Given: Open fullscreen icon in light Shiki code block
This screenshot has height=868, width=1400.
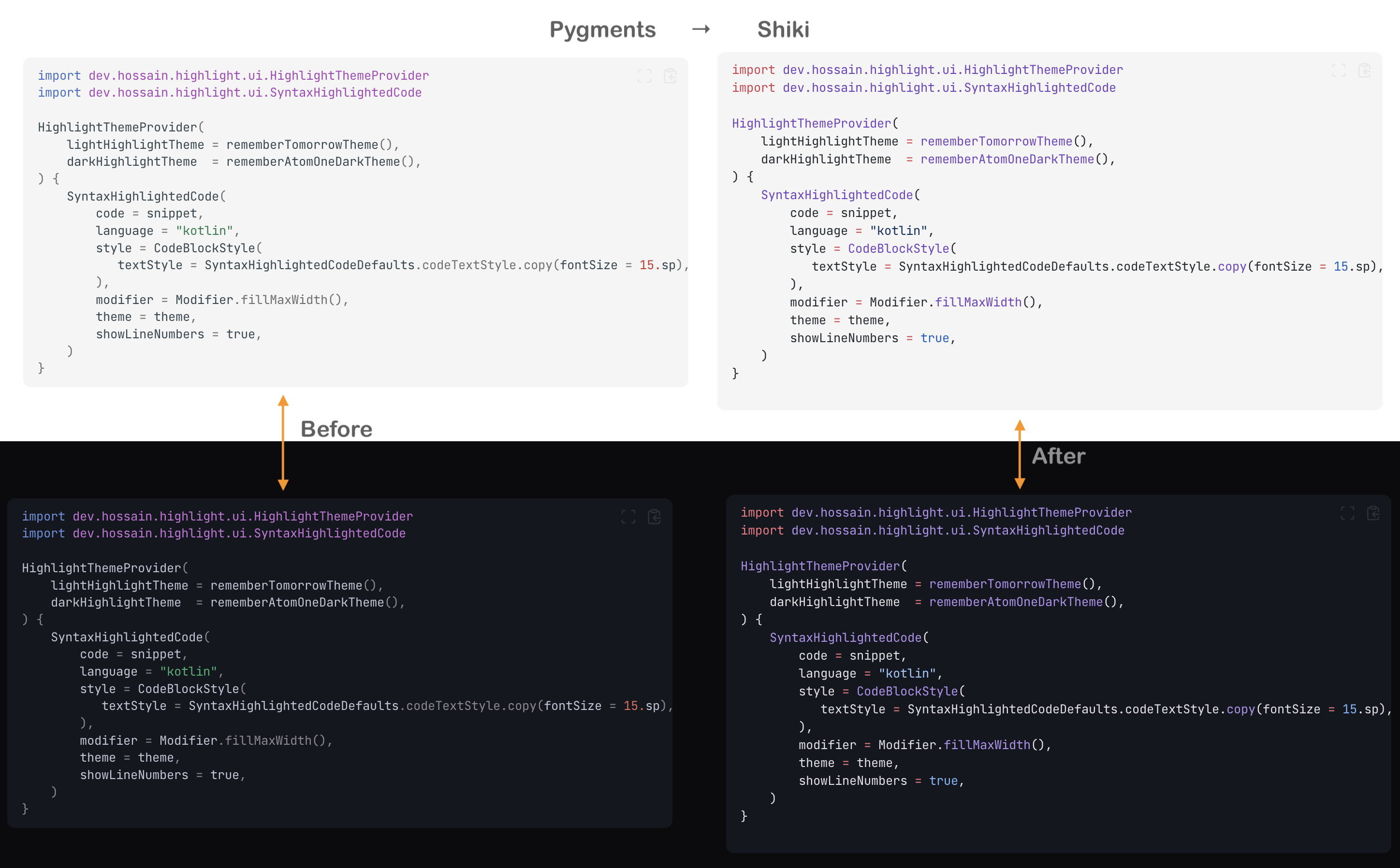Looking at the screenshot, I should 1339,71.
